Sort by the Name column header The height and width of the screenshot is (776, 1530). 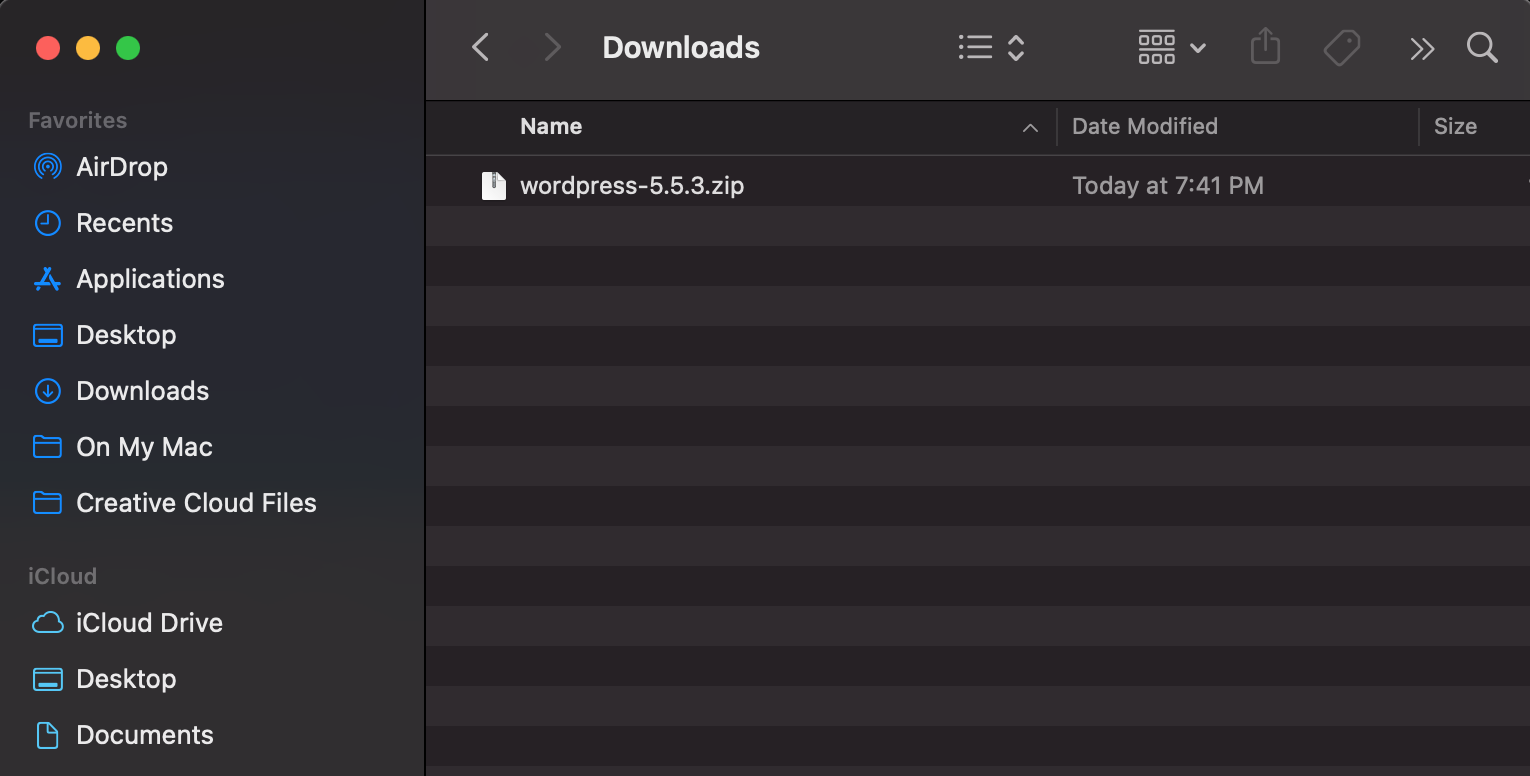pyautogui.click(x=551, y=127)
